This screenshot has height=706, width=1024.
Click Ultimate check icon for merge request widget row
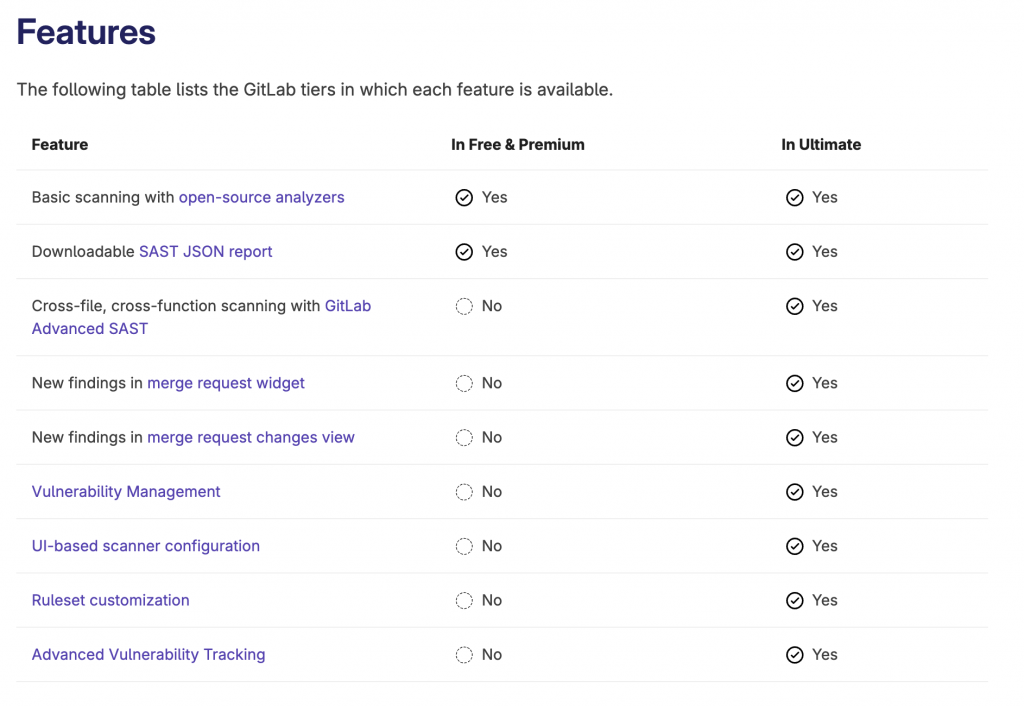(795, 384)
